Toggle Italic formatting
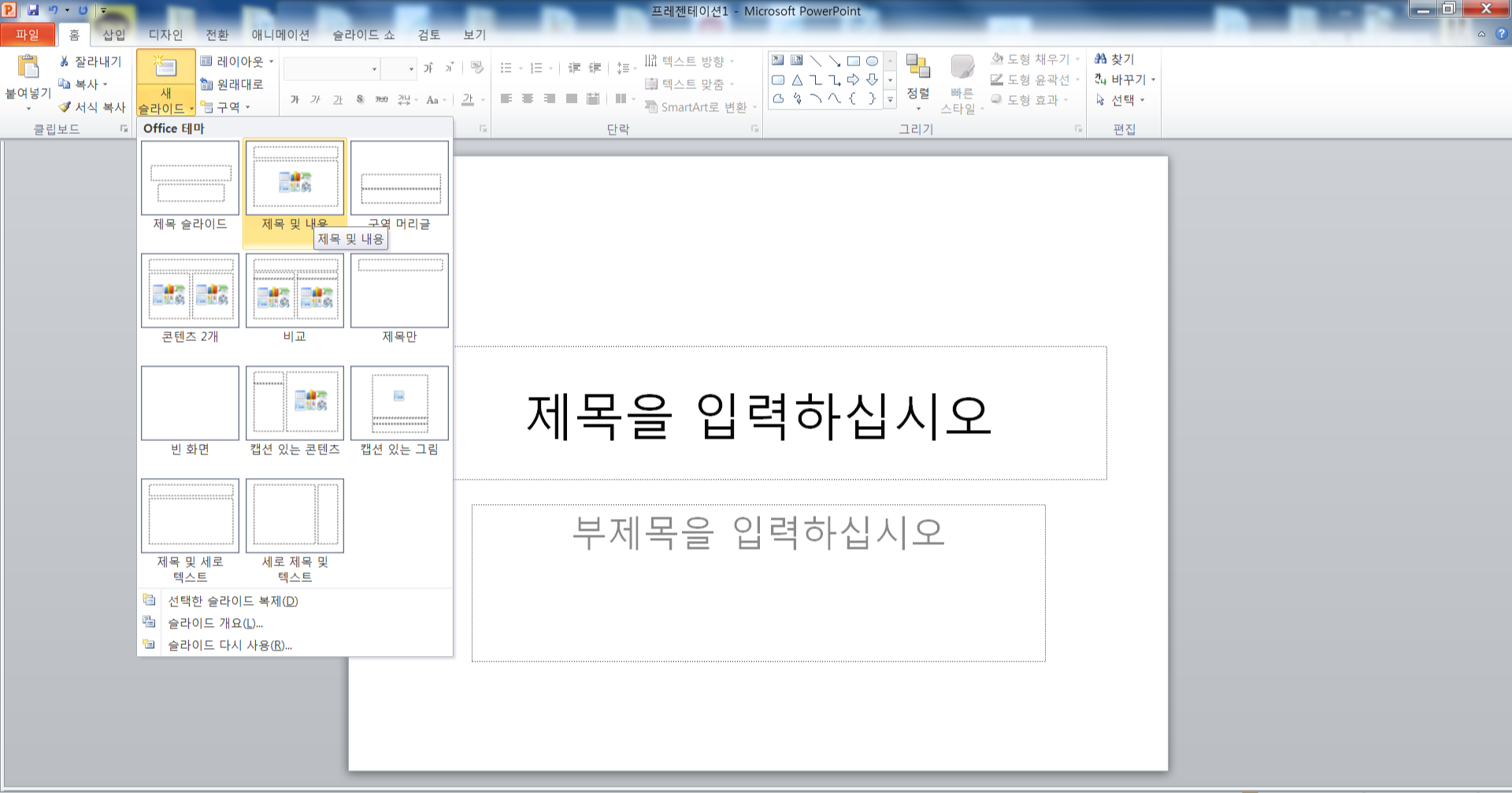The height and width of the screenshot is (793, 1512). coord(316,99)
